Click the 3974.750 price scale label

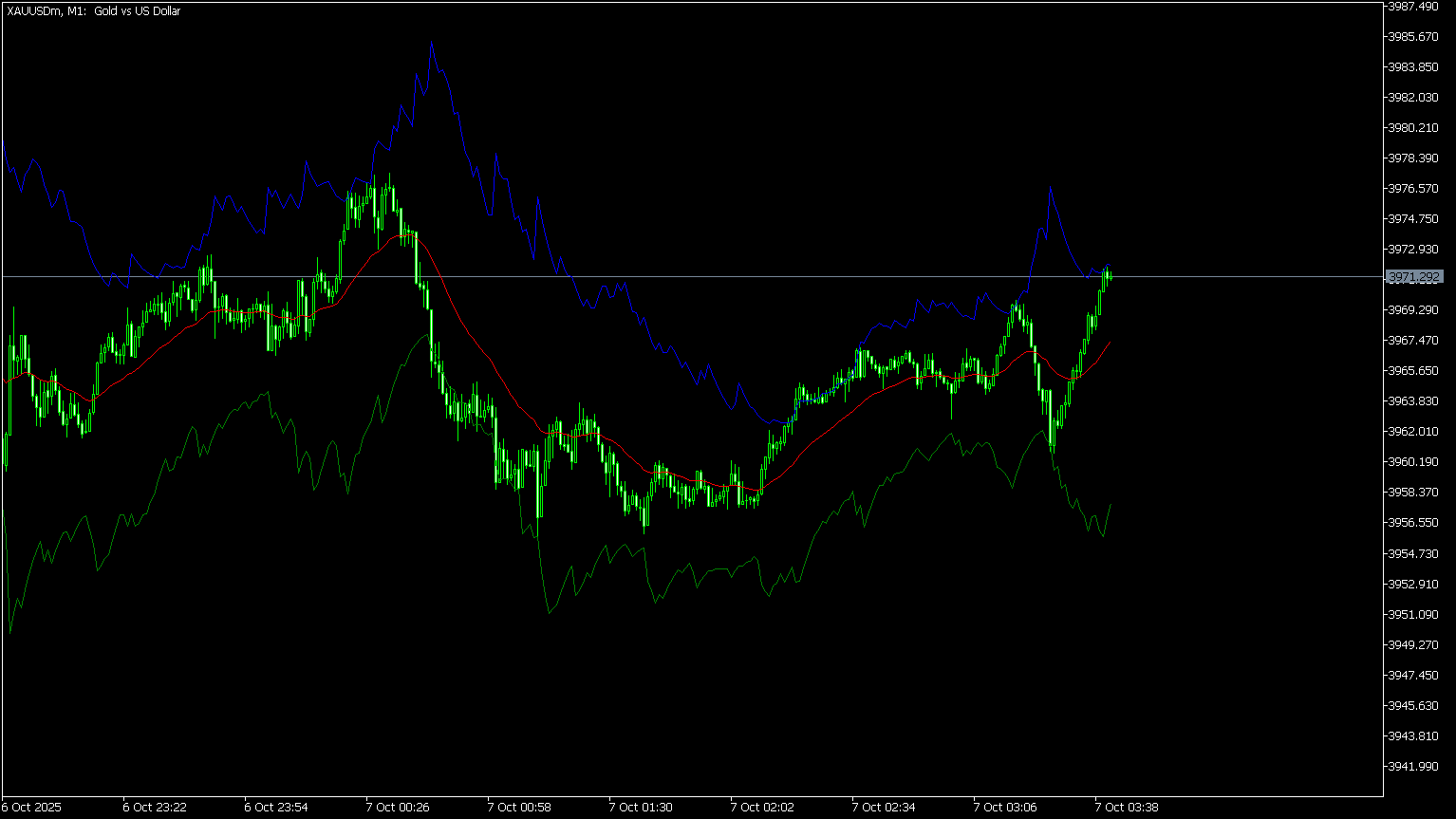1415,219
